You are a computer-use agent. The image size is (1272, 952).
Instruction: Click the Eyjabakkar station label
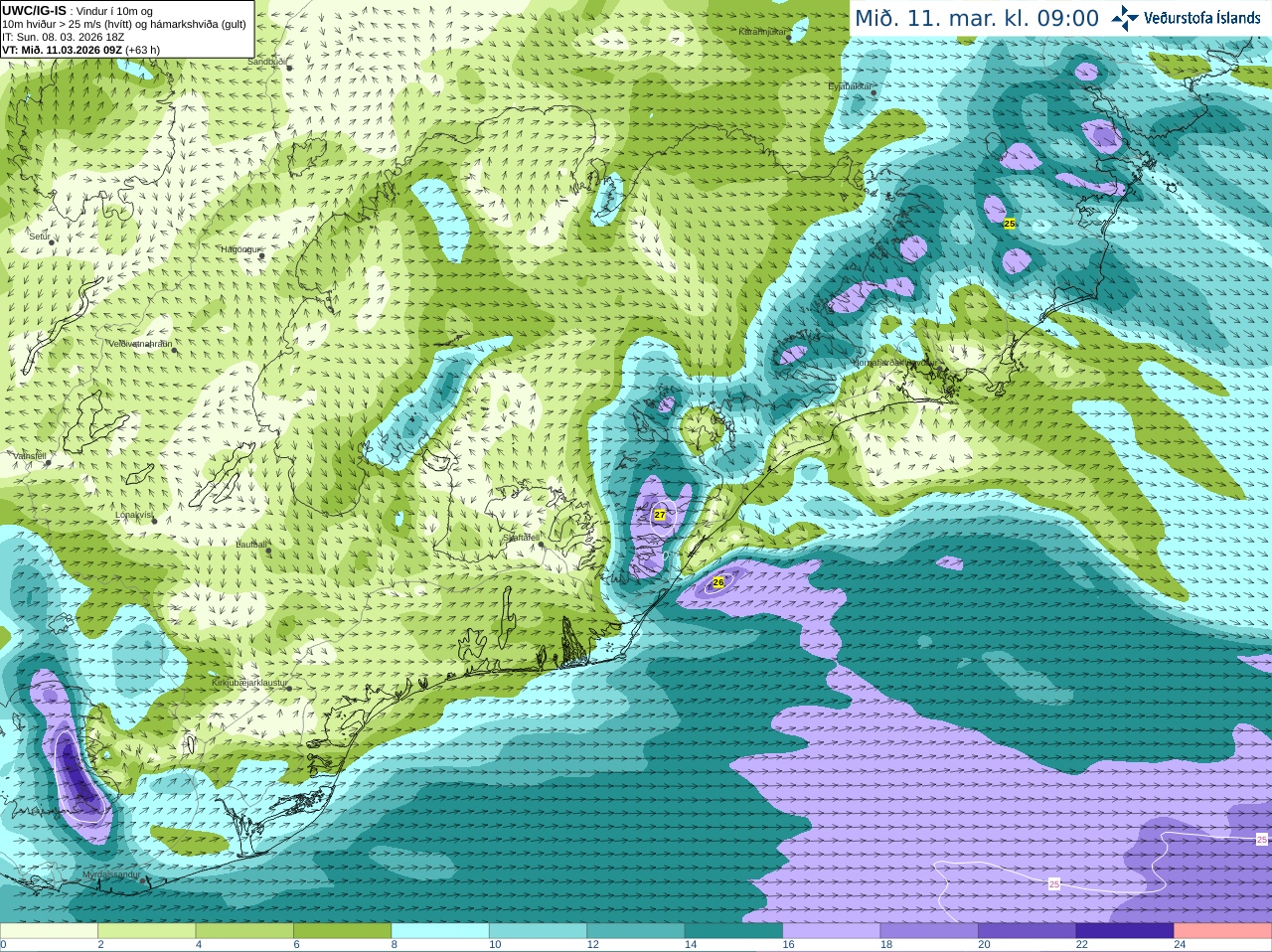pyautogui.click(x=850, y=86)
